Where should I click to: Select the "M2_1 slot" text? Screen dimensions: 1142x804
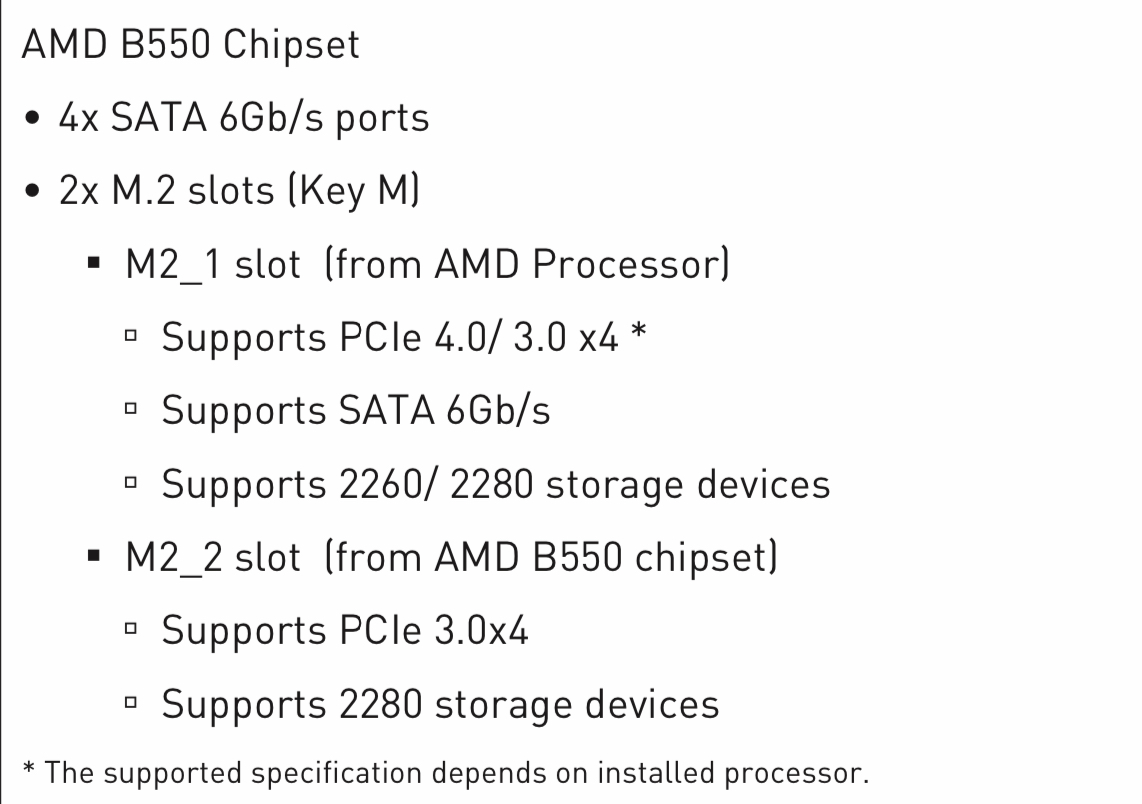point(212,265)
